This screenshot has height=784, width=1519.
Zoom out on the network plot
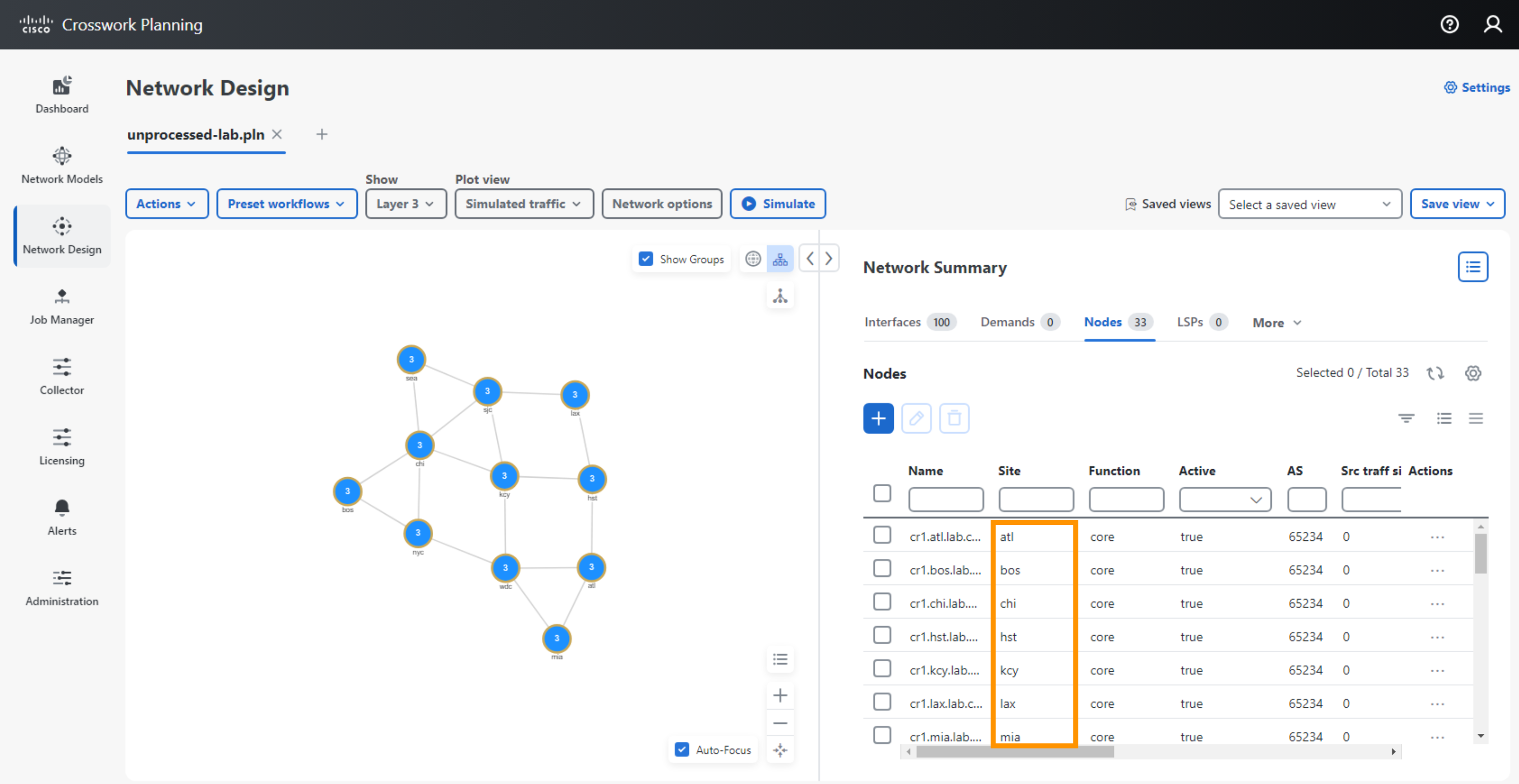pos(780,723)
